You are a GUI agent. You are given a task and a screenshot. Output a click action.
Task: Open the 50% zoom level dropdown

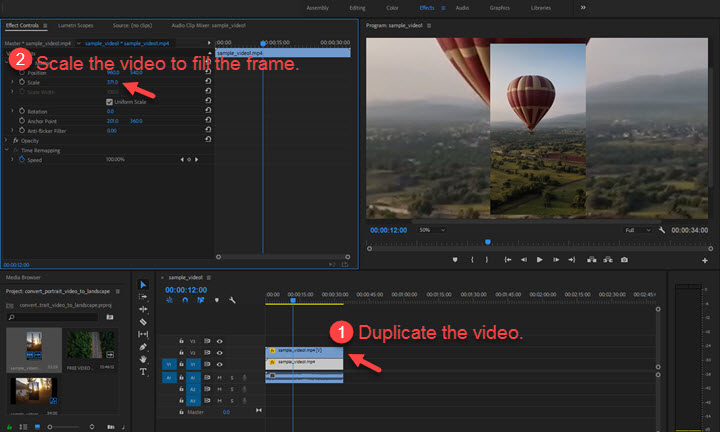(431, 230)
